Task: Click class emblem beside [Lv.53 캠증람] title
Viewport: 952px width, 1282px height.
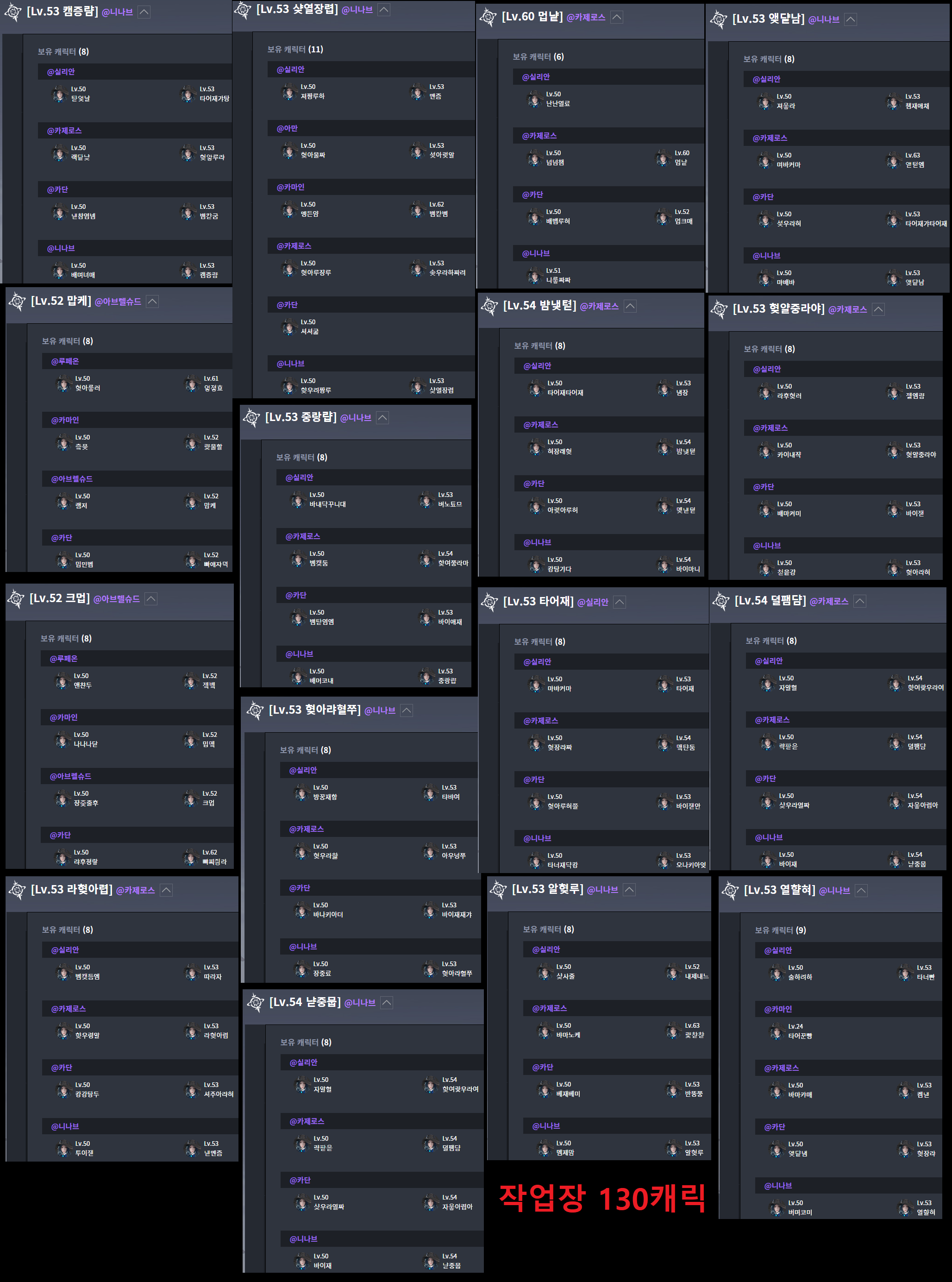Action: point(13,13)
